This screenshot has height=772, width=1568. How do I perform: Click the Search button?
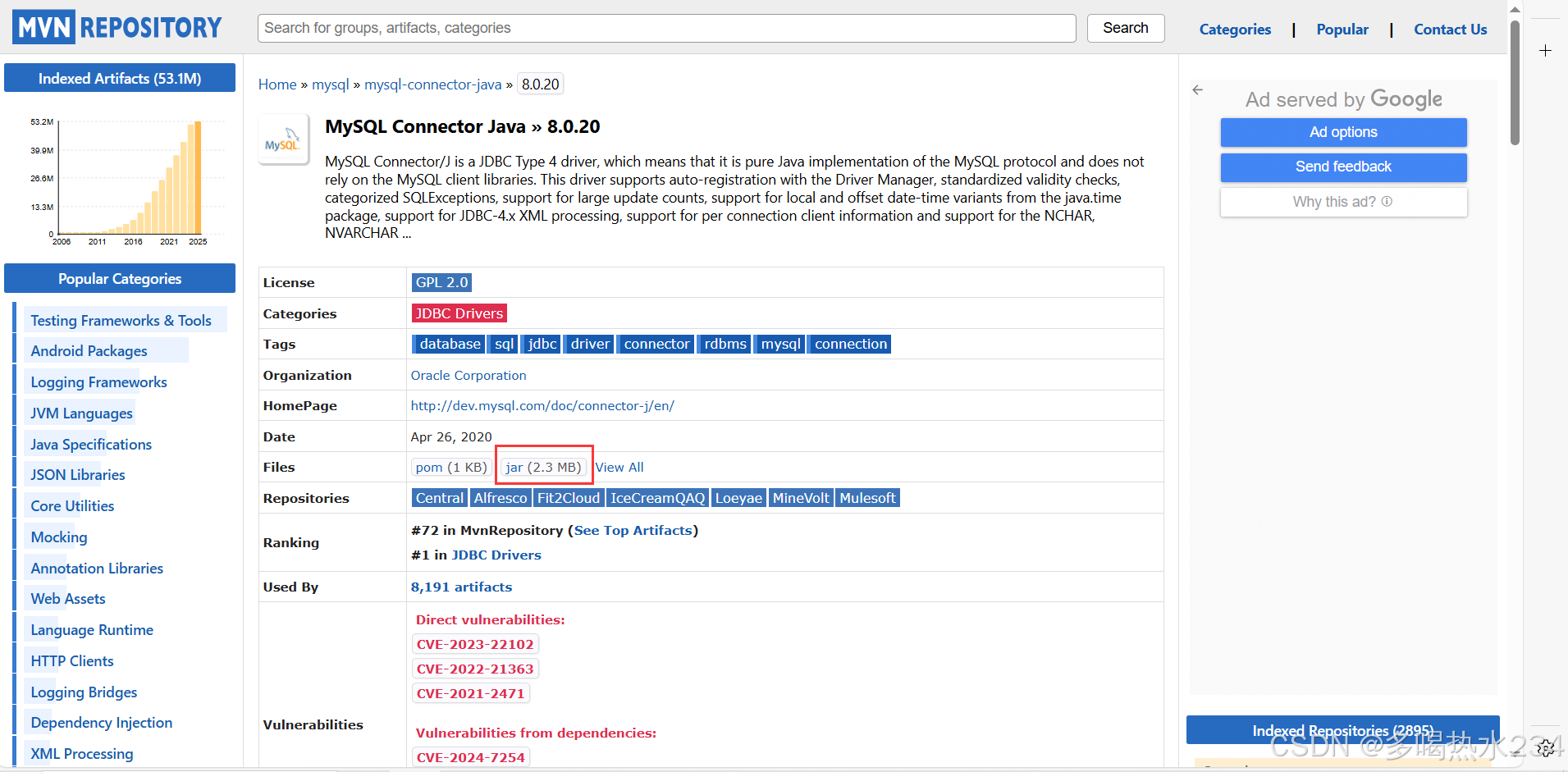click(1126, 28)
